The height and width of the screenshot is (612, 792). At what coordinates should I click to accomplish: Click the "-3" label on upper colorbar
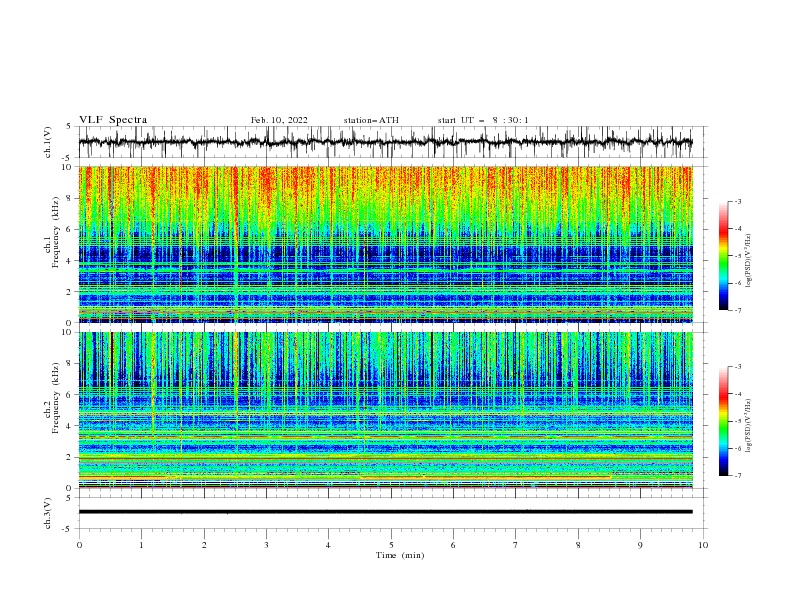click(737, 201)
